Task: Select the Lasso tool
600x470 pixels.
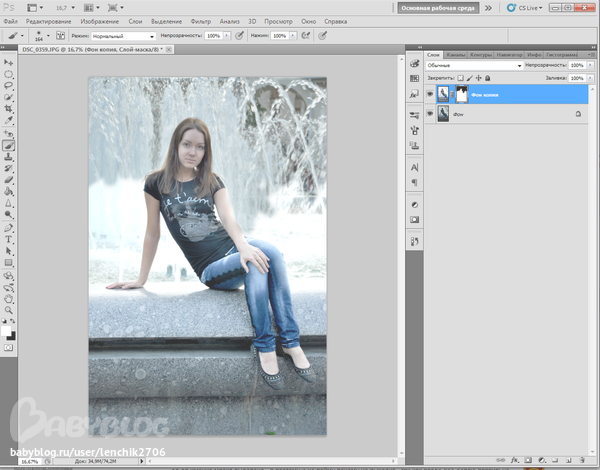Action: pyautogui.click(x=9, y=84)
